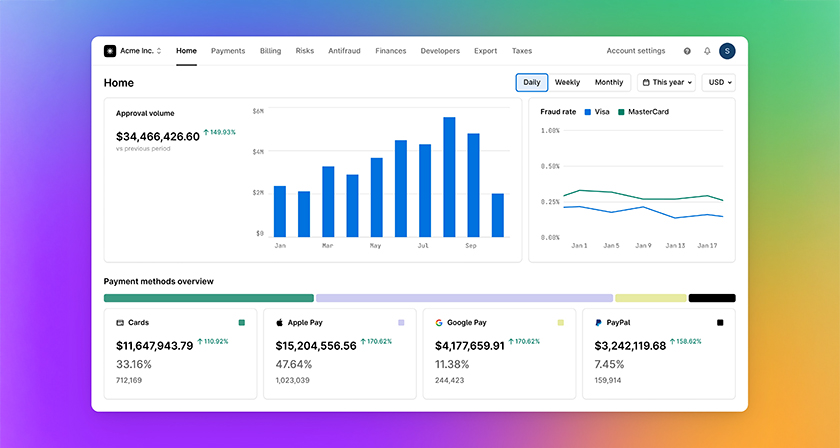
Task: Click the 712,169 Cards transaction count
Action: 129,380
